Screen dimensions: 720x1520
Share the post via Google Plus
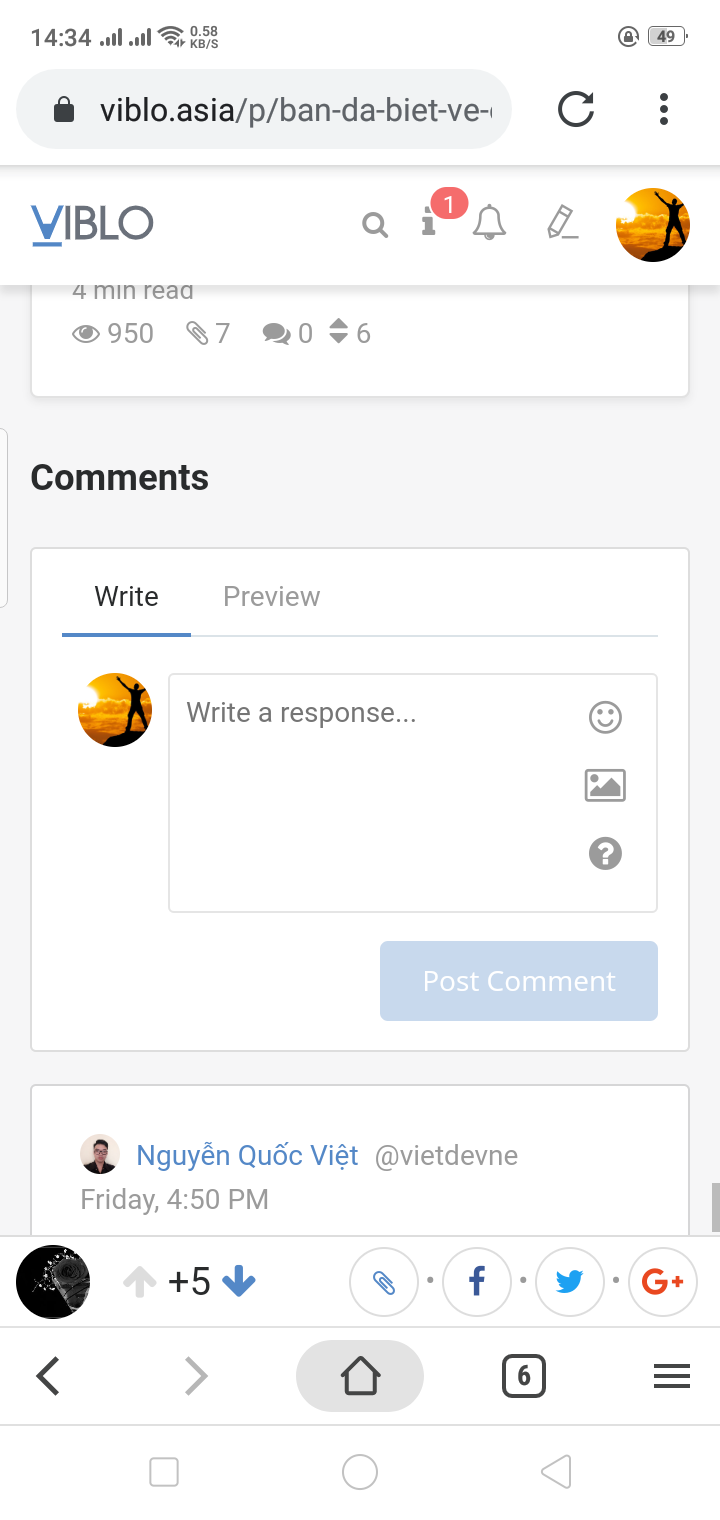(662, 1281)
